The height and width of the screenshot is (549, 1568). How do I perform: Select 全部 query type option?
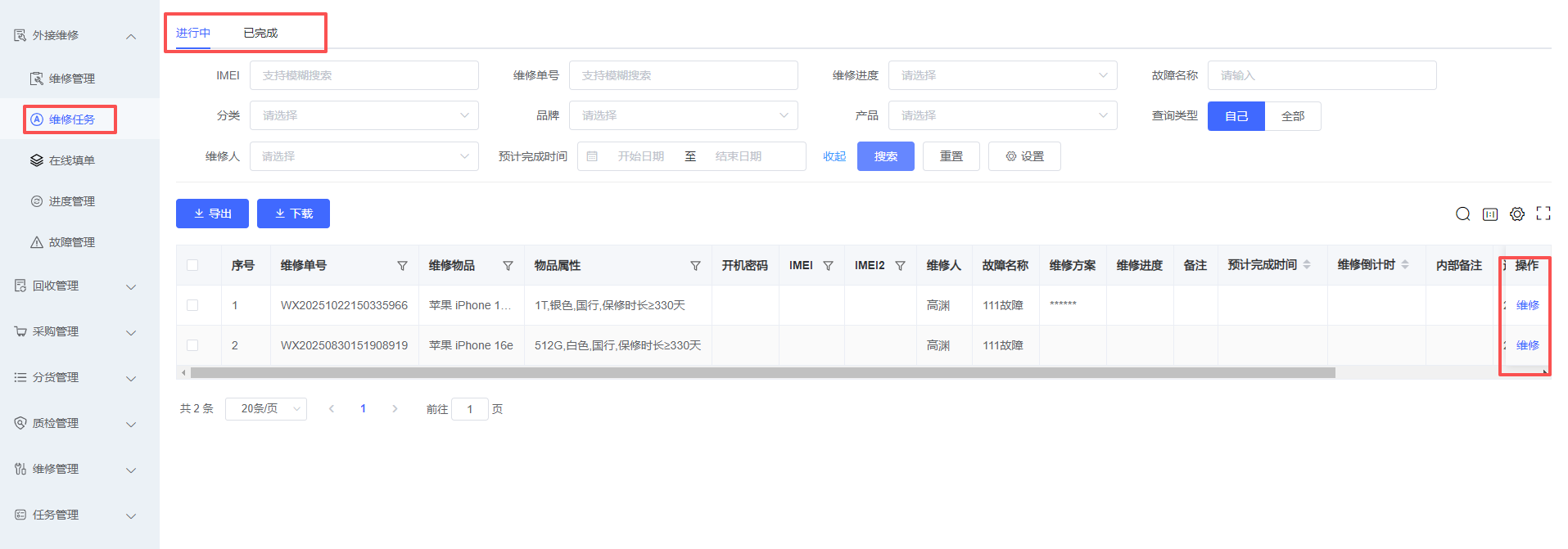[x=1292, y=116]
